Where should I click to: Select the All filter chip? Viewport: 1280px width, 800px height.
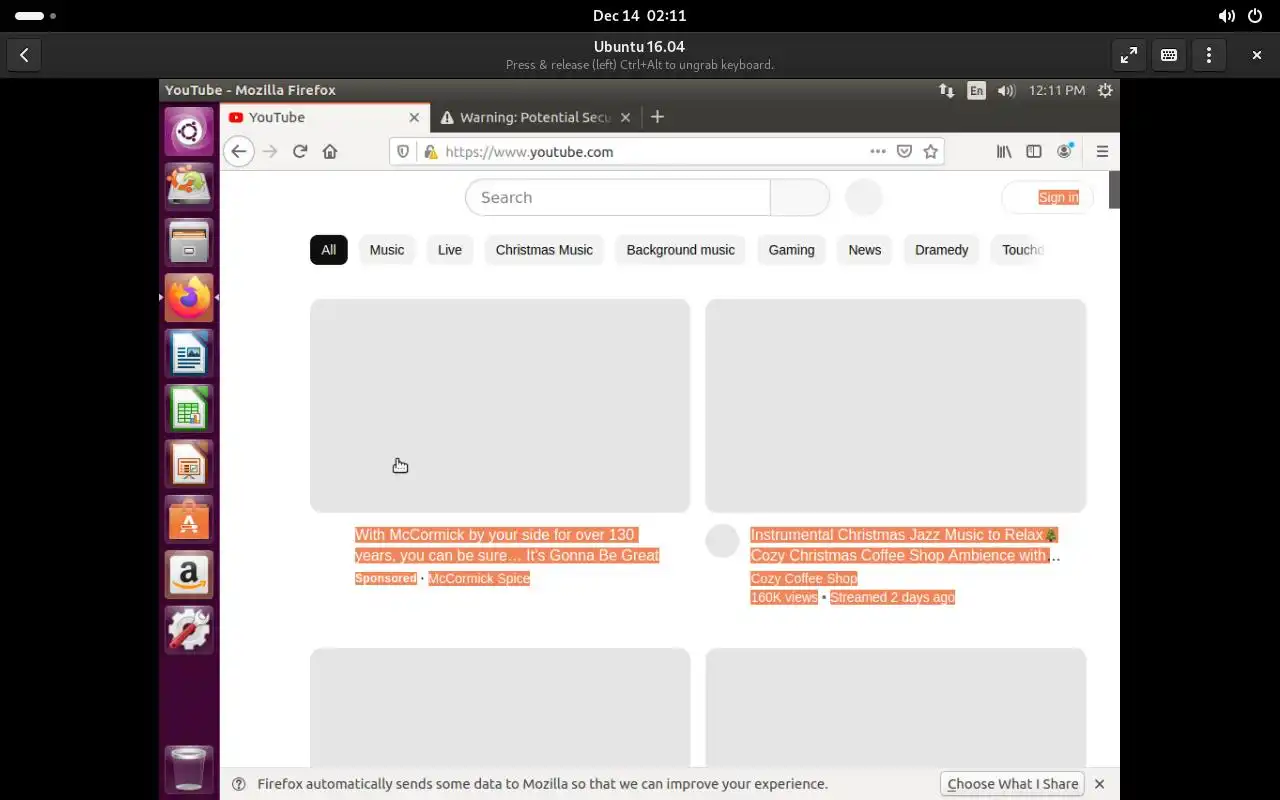tap(329, 250)
